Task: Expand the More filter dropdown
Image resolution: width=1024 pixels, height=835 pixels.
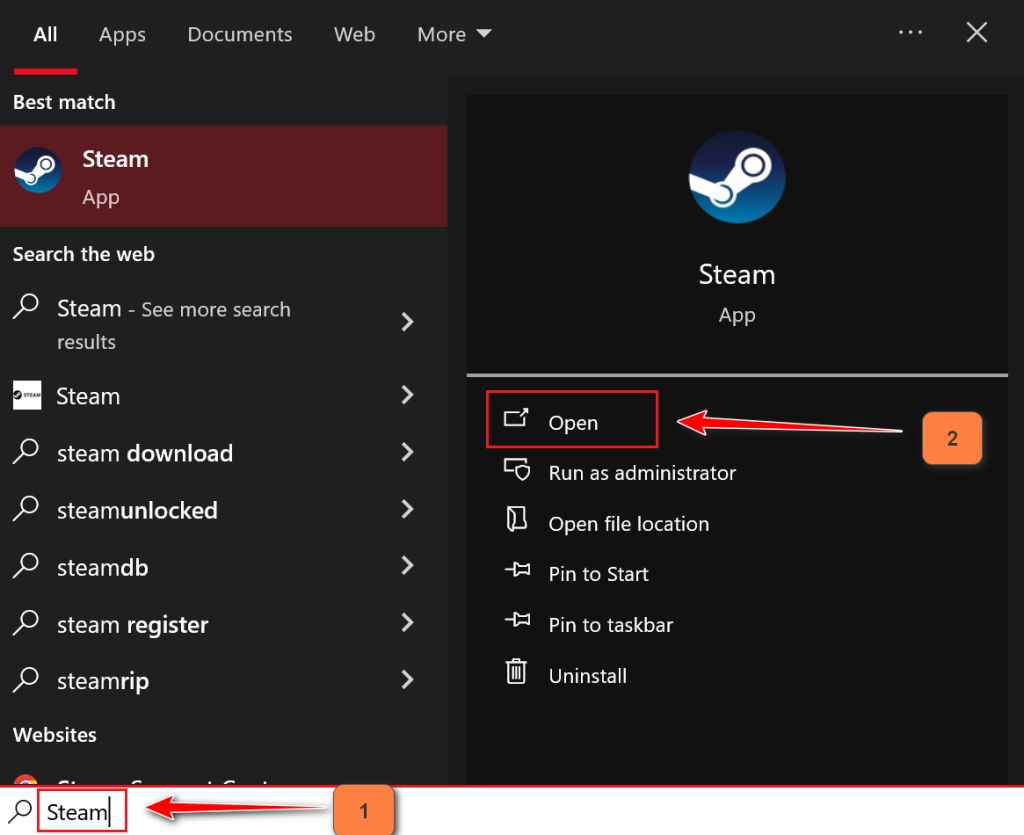Action: coord(455,34)
